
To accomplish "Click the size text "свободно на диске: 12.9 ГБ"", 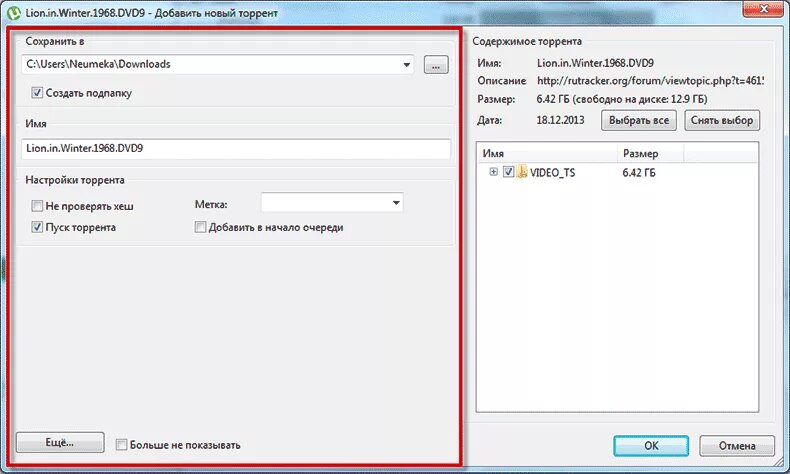I will click(x=641, y=99).
